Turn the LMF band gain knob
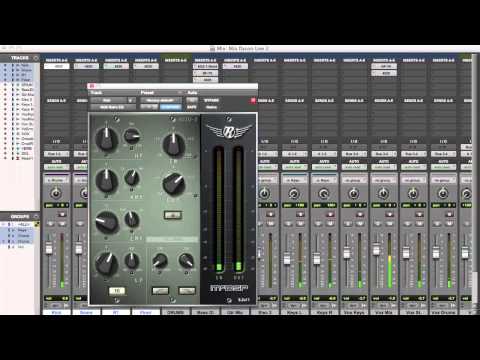This screenshot has height=360, width=480. [x=107, y=222]
